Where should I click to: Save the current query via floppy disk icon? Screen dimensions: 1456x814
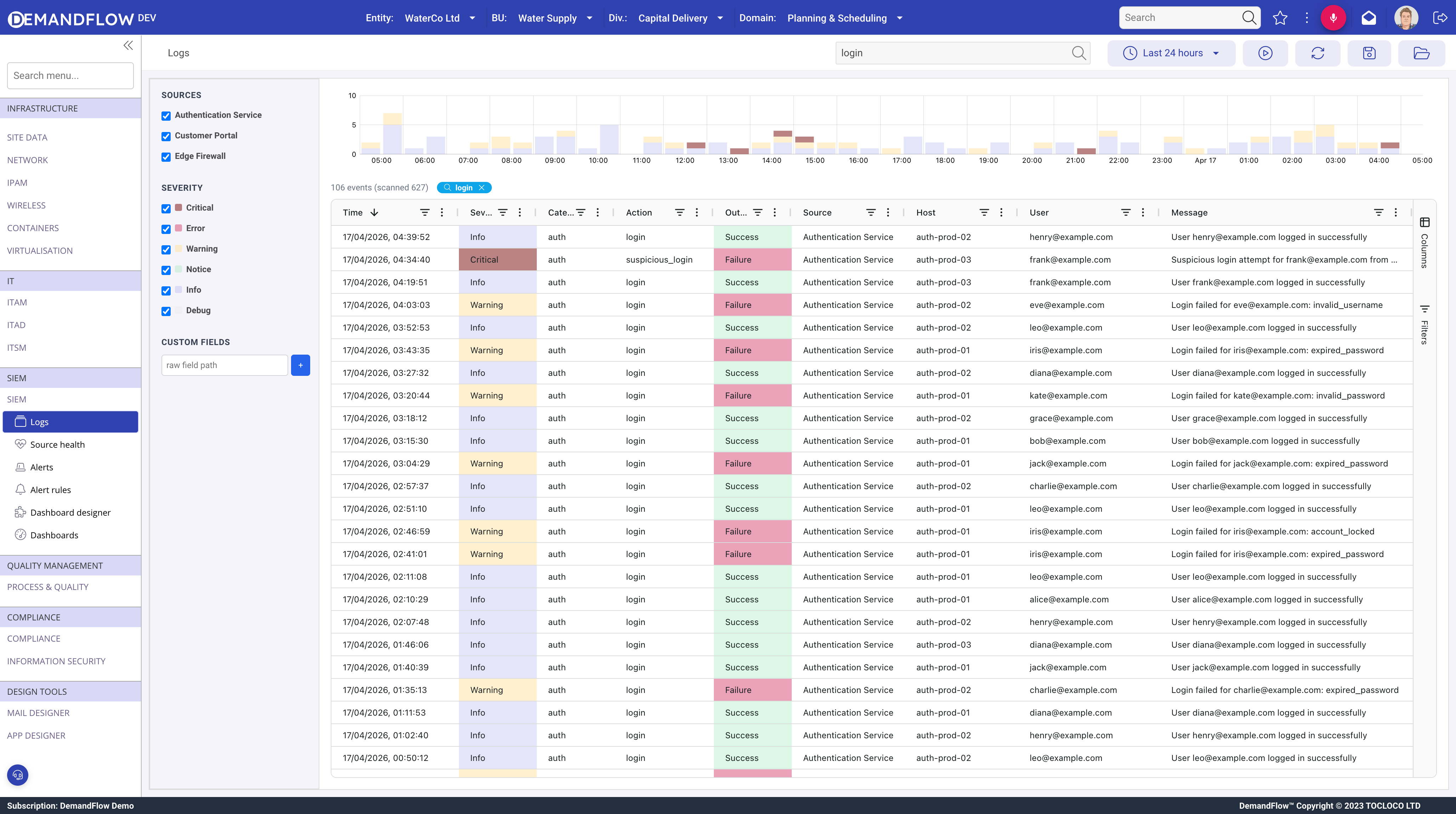(x=1370, y=53)
